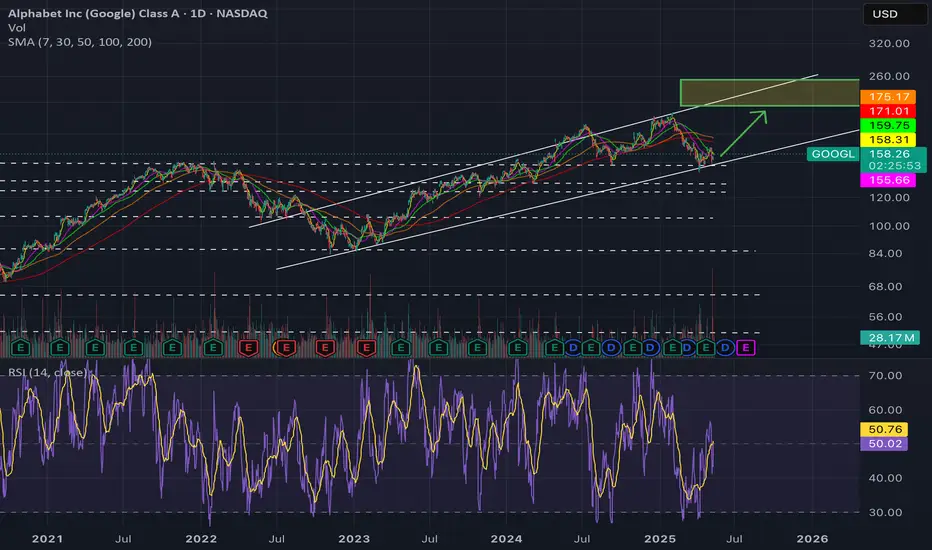Click the 100.00 price axis value
This screenshot has width=932, height=550.
tap(889, 226)
